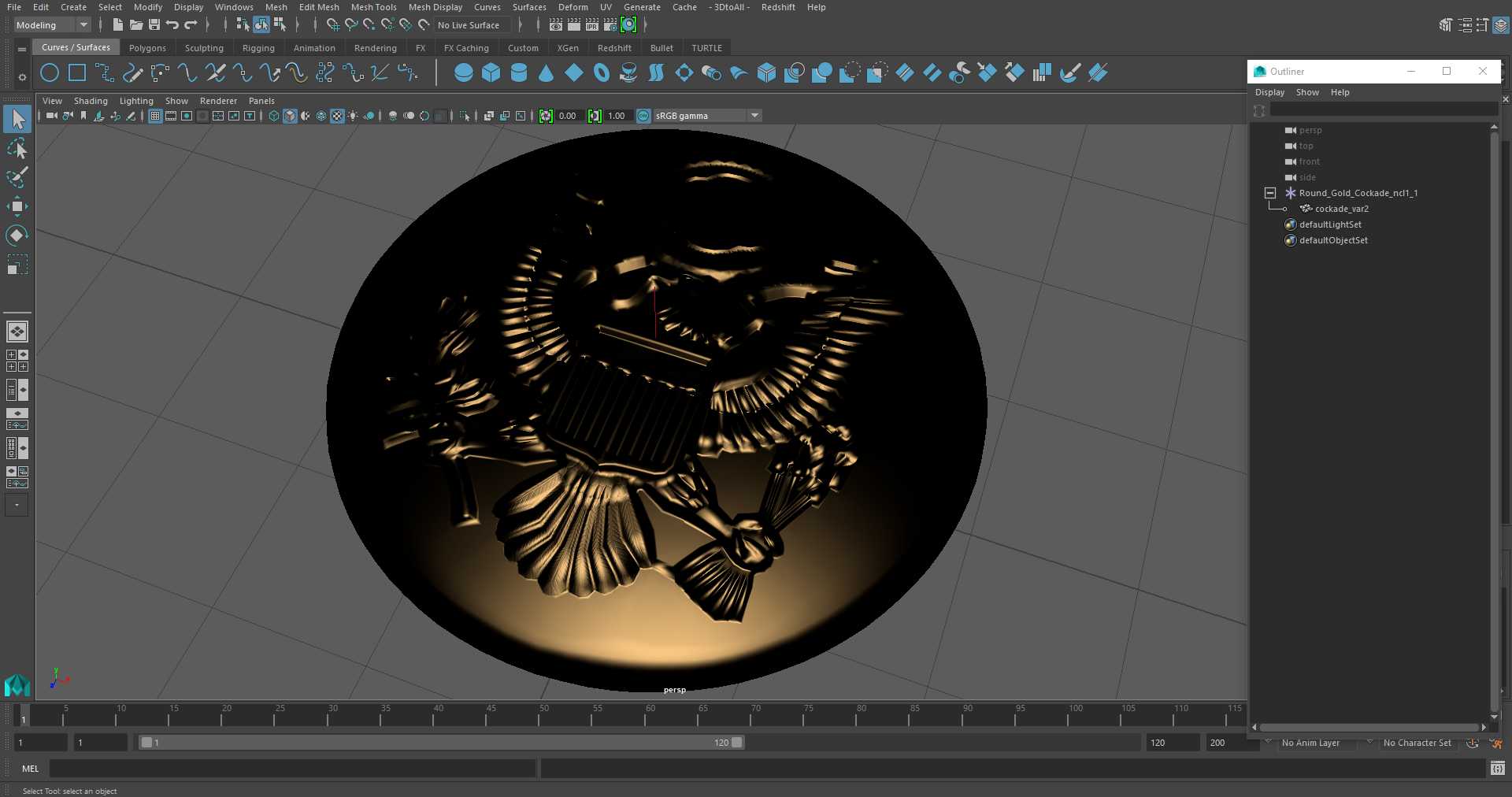Create a NURBS Sphere primitive
Viewport: 1512px width, 797px height.
(x=464, y=73)
